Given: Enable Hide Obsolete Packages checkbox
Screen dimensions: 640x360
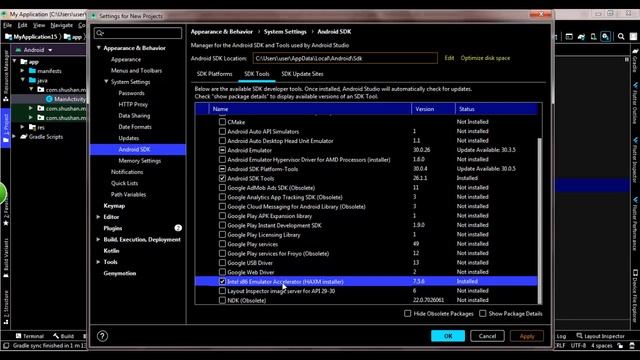Looking at the screenshot, I should [407, 313].
